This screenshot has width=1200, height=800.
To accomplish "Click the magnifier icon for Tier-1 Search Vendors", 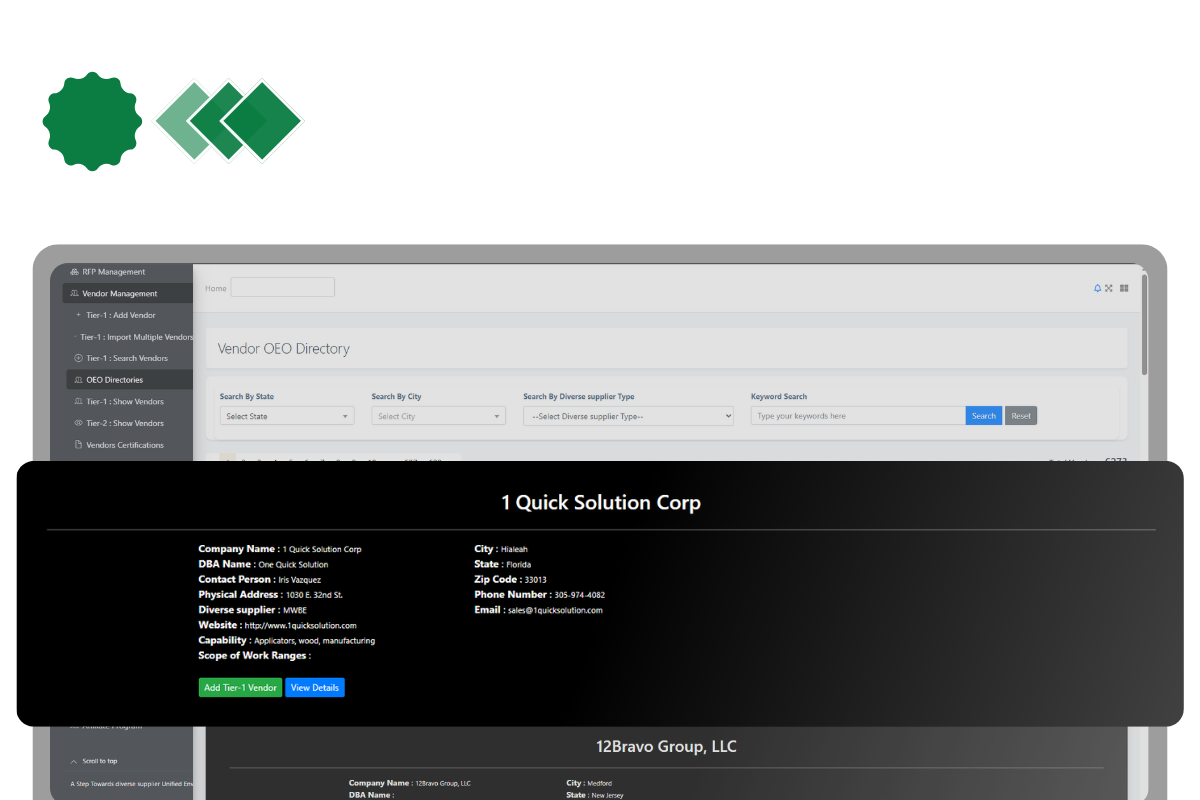I will (77, 357).
